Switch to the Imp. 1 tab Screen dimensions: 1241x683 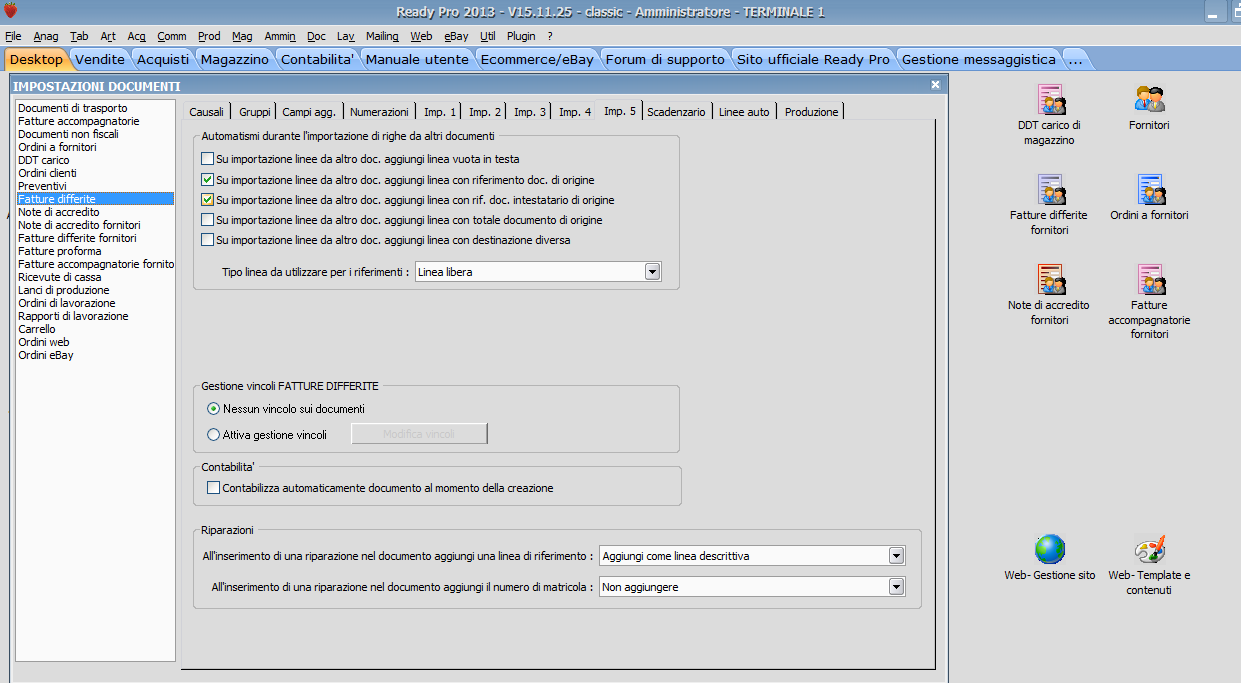click(x=441, y=112)
